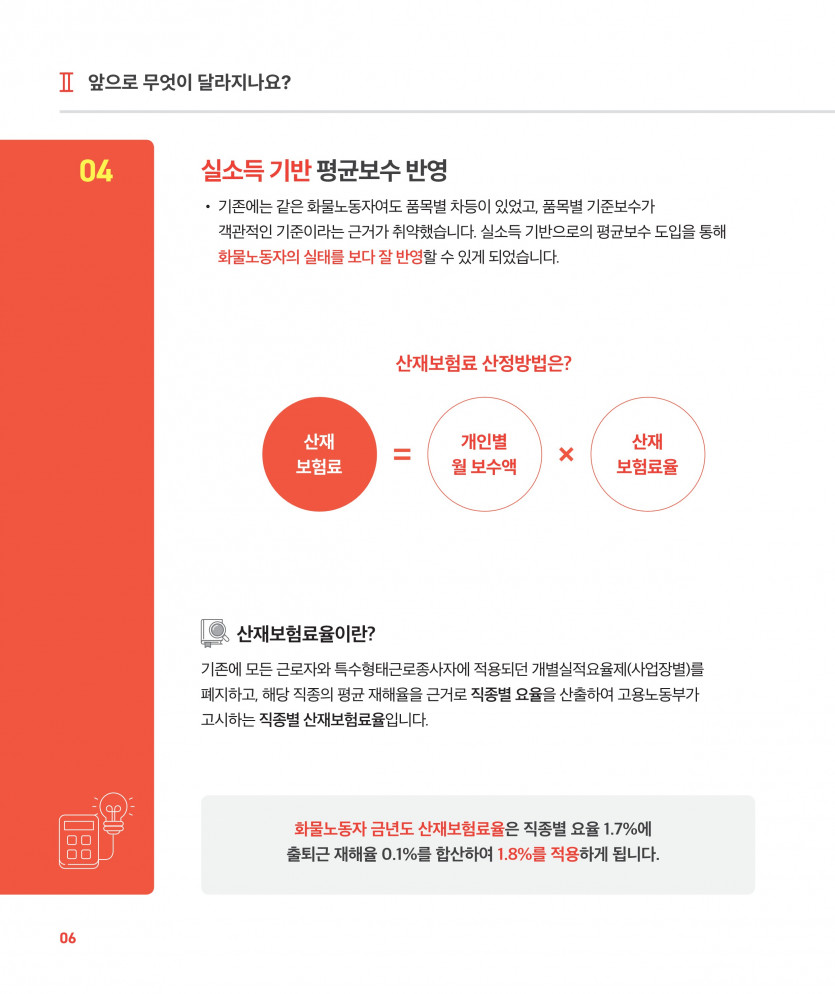835x994 pixels.
Task: Click the red multiplication sign
Action: [x=566, y=454]
